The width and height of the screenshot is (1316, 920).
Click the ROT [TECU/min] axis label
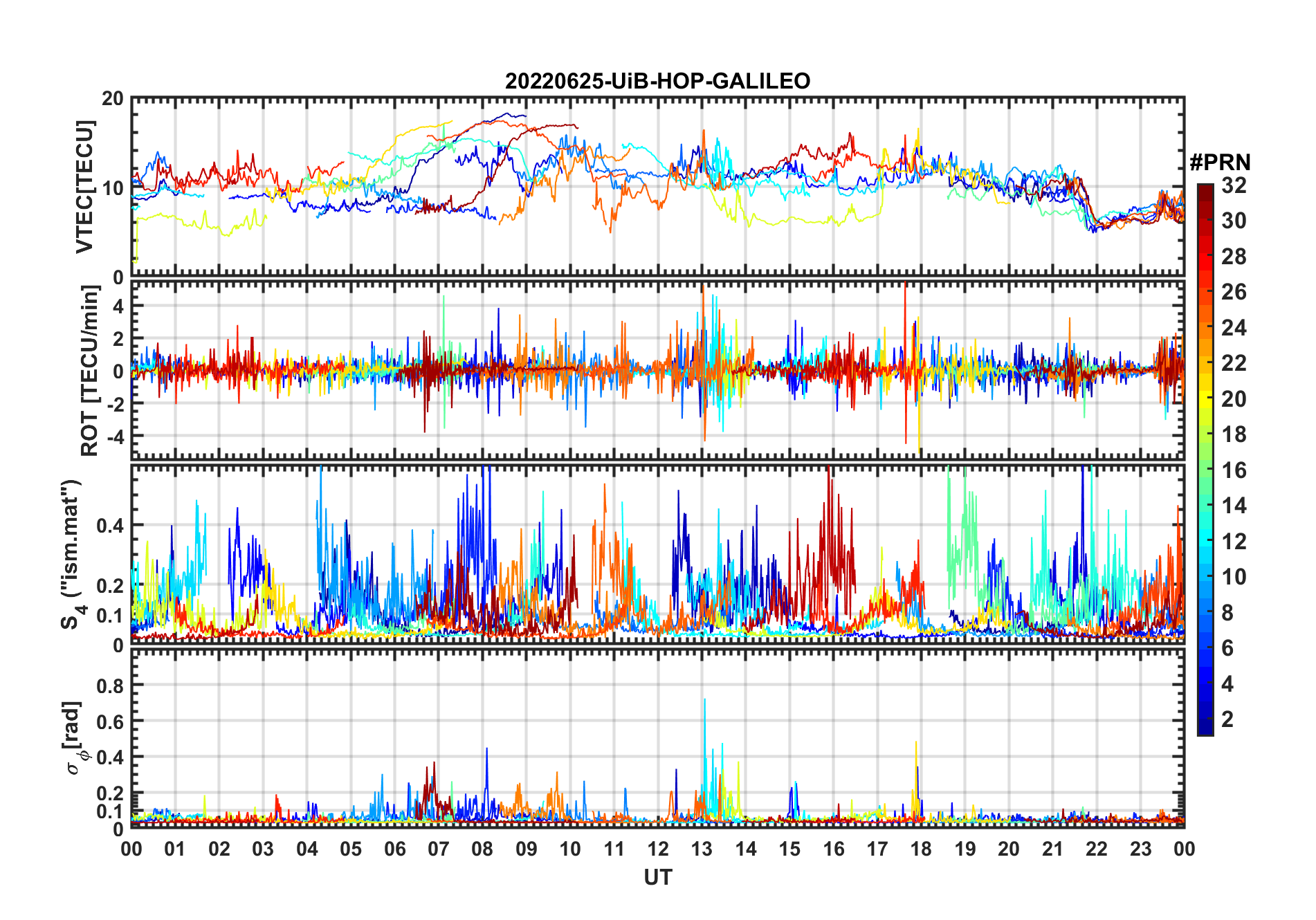(90, 371)
